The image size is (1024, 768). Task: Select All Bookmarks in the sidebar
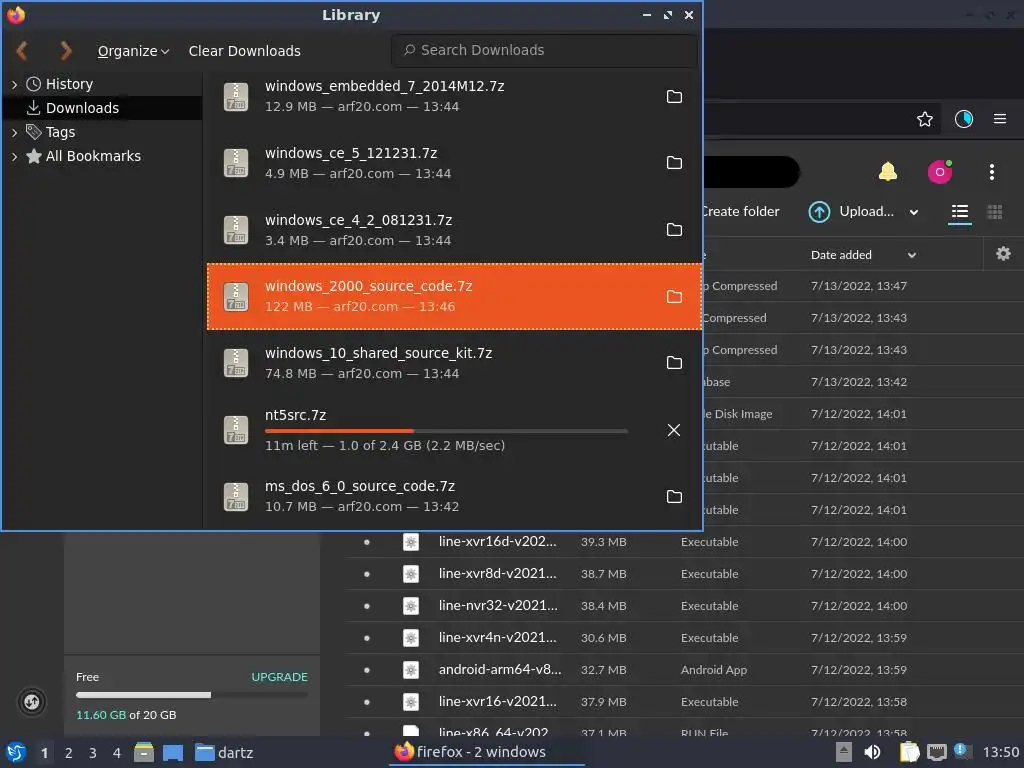[x=93, y=156]
